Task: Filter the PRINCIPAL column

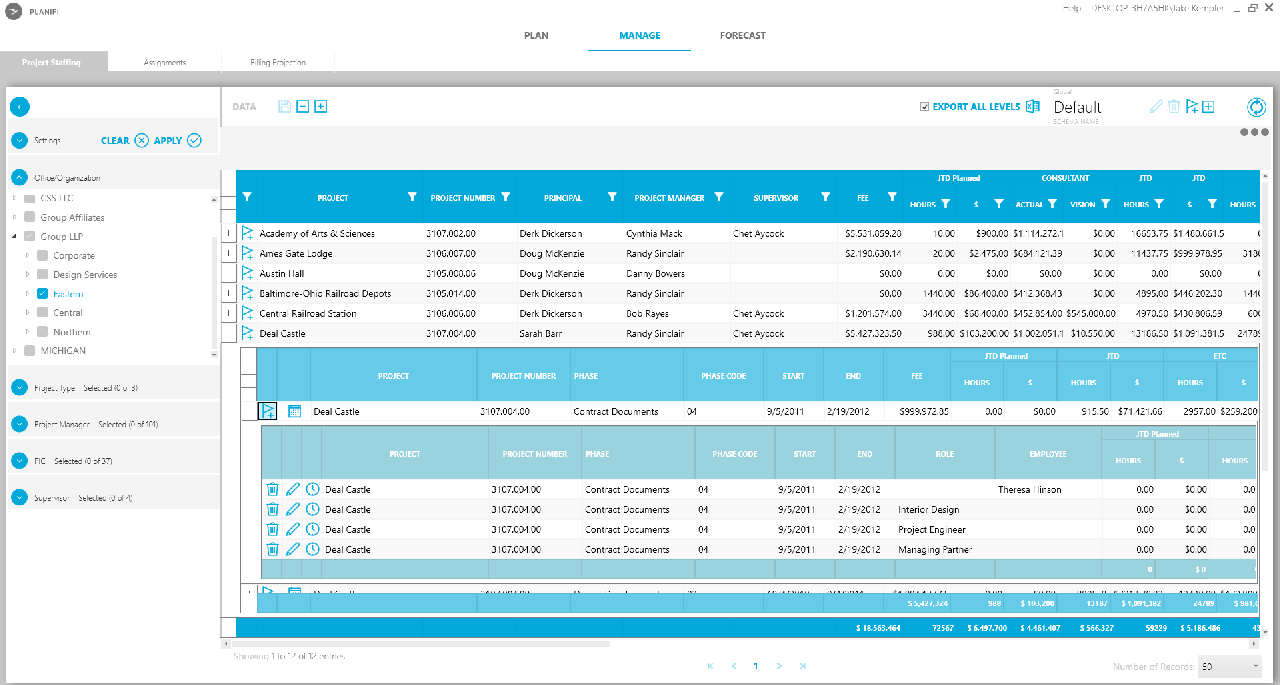Action: pyautogui.click(x=611, y=197)
